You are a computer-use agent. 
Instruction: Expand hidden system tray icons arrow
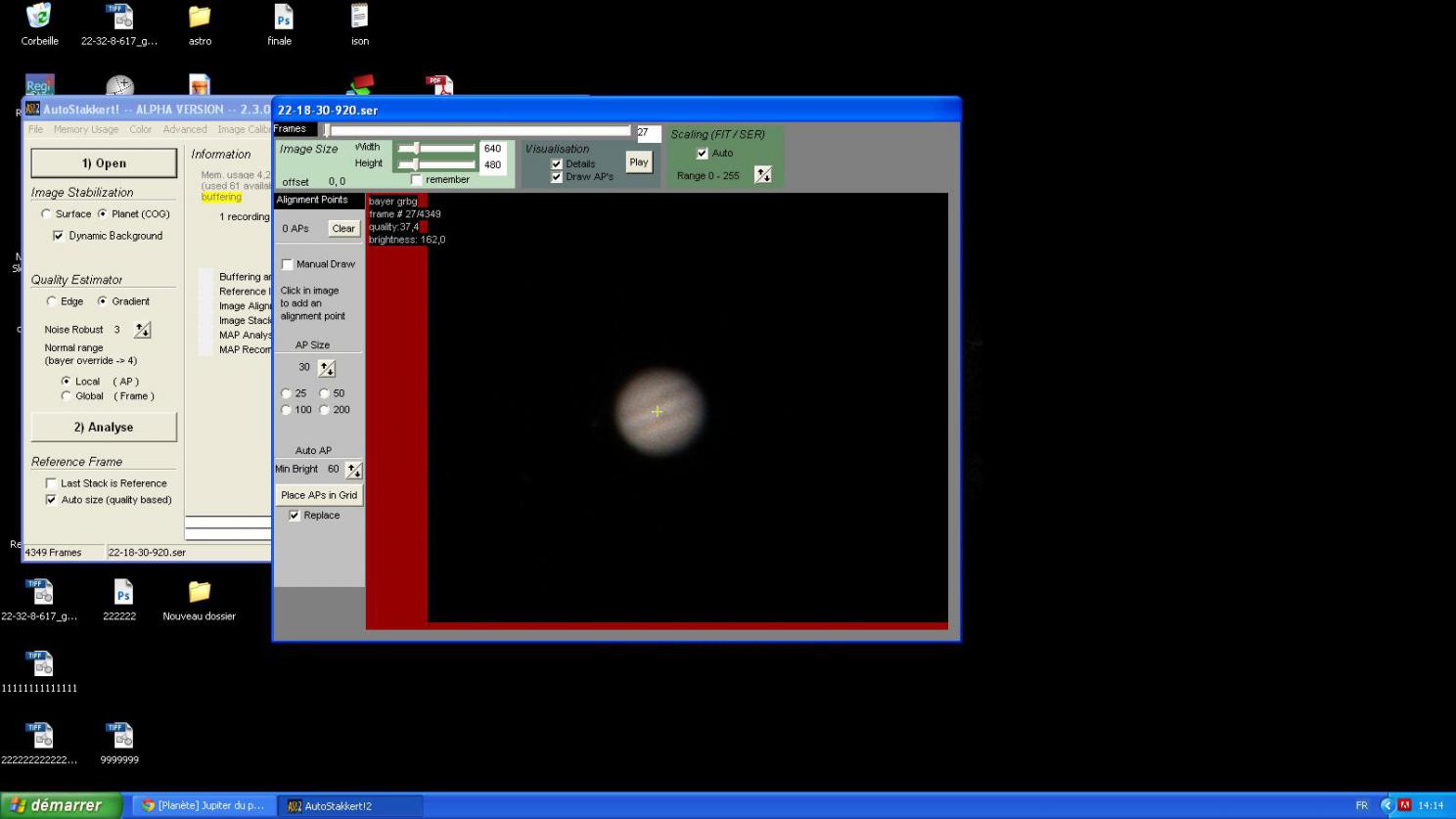tap(1387, 805)
